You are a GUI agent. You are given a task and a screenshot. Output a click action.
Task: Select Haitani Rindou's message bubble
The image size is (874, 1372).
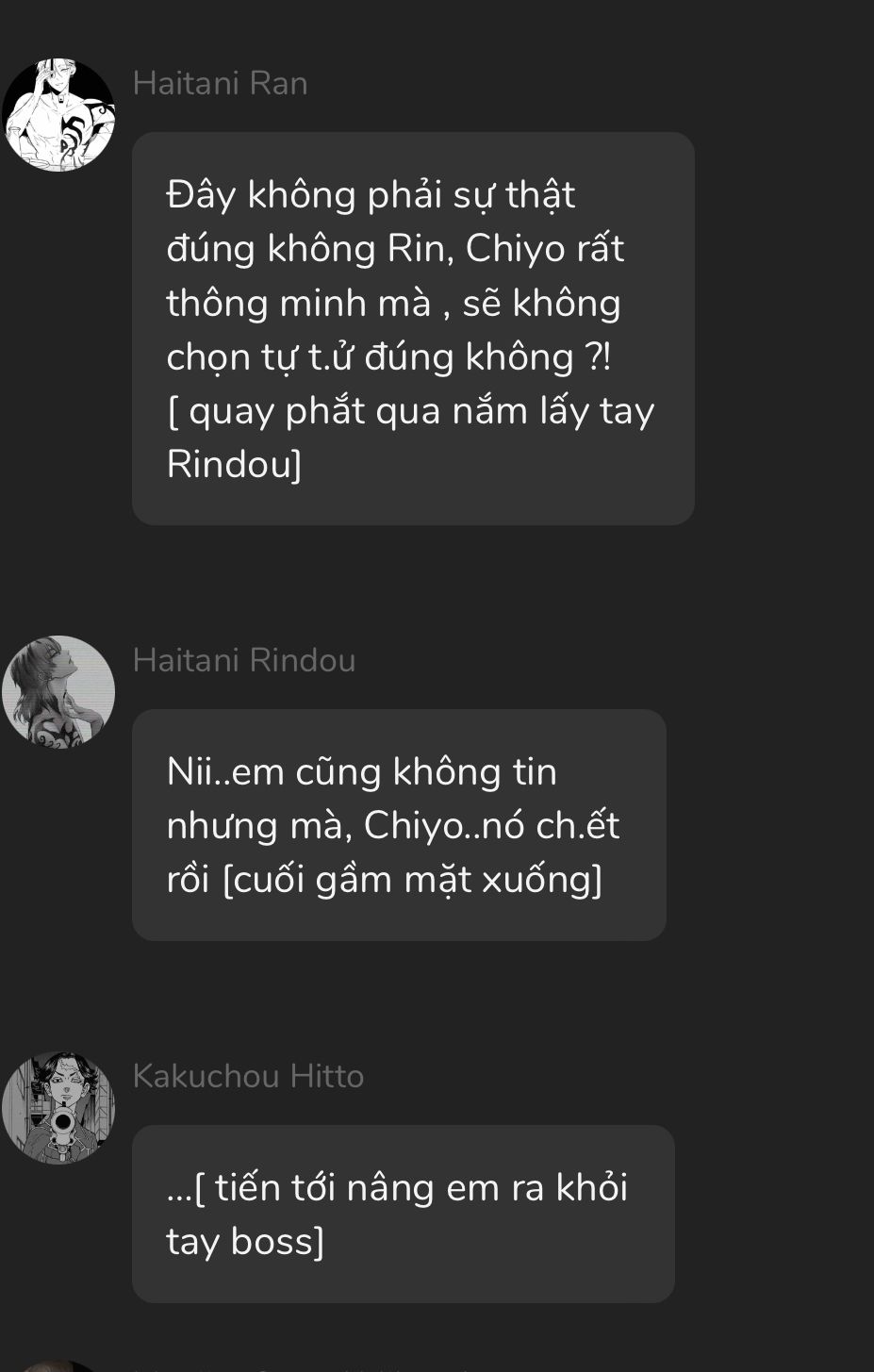pos(399,825)
